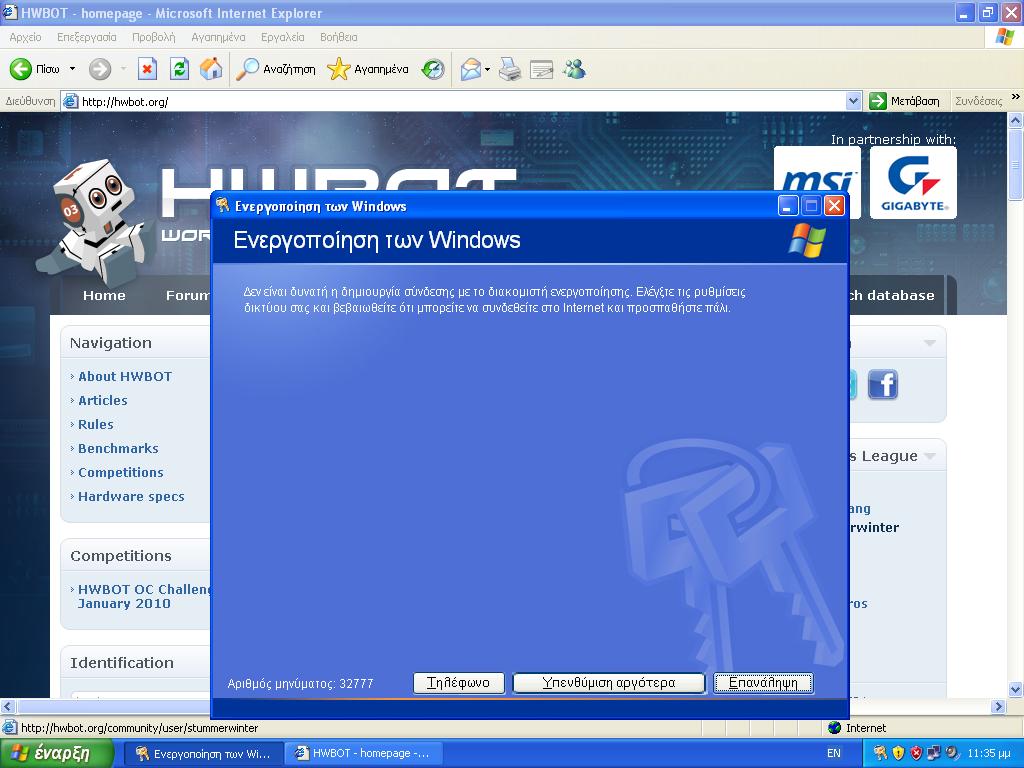Click the 11:35 μμ clock in the taskbar
The width and height of the screenshot is (1024, 768).
pos(989,754)
